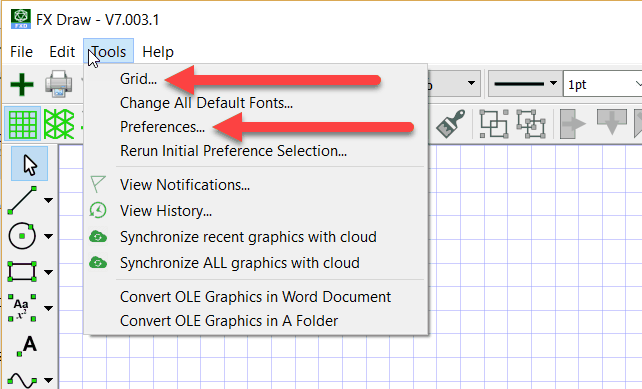Viewport: 642px width, 389px height.
Task: Click the Tools menu
Action: click(x=109, y=52)
